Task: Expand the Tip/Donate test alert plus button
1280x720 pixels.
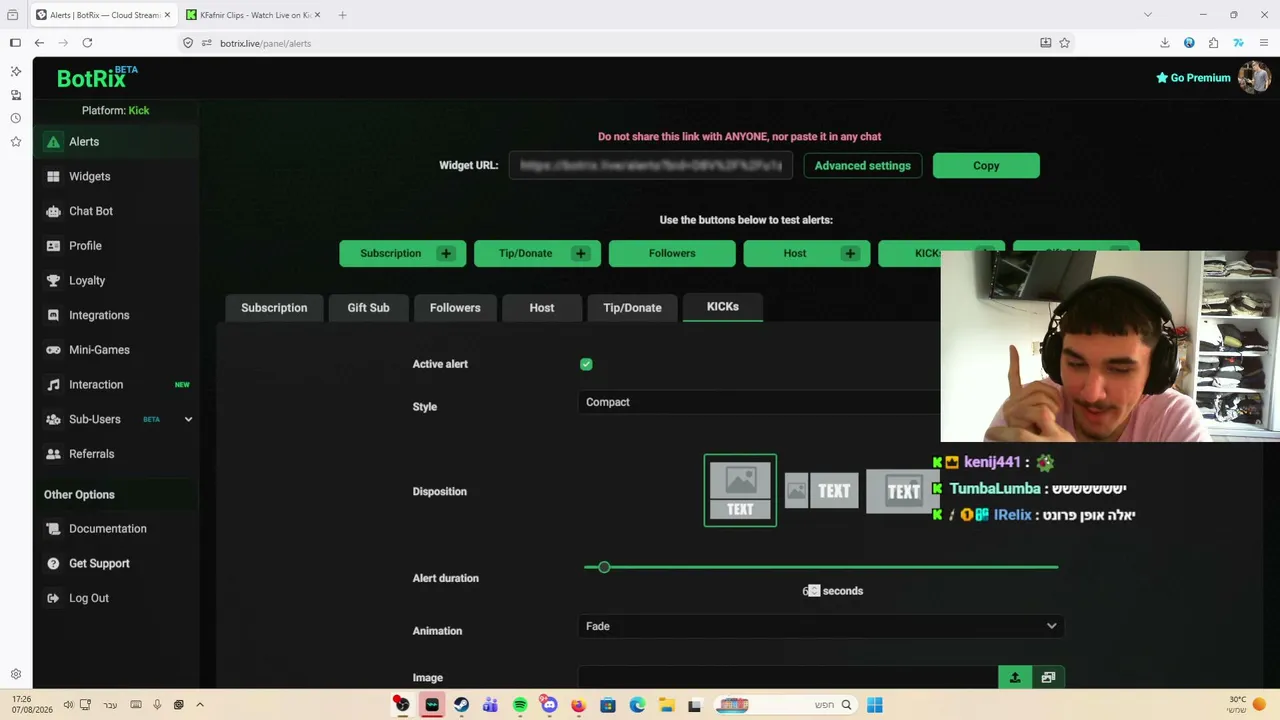Action: [580, 254]
